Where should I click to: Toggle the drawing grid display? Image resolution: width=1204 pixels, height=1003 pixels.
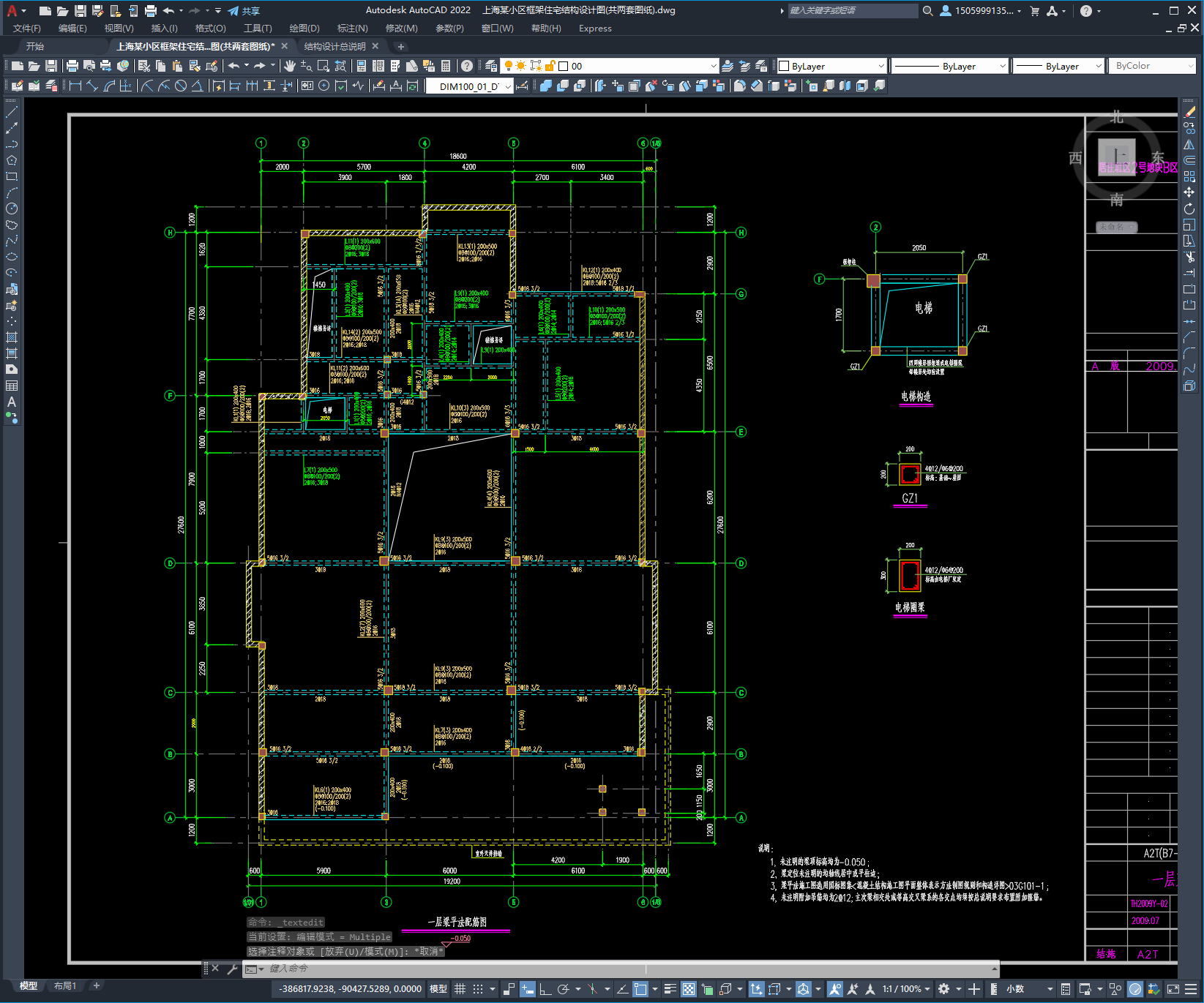[x=460, y=989]
